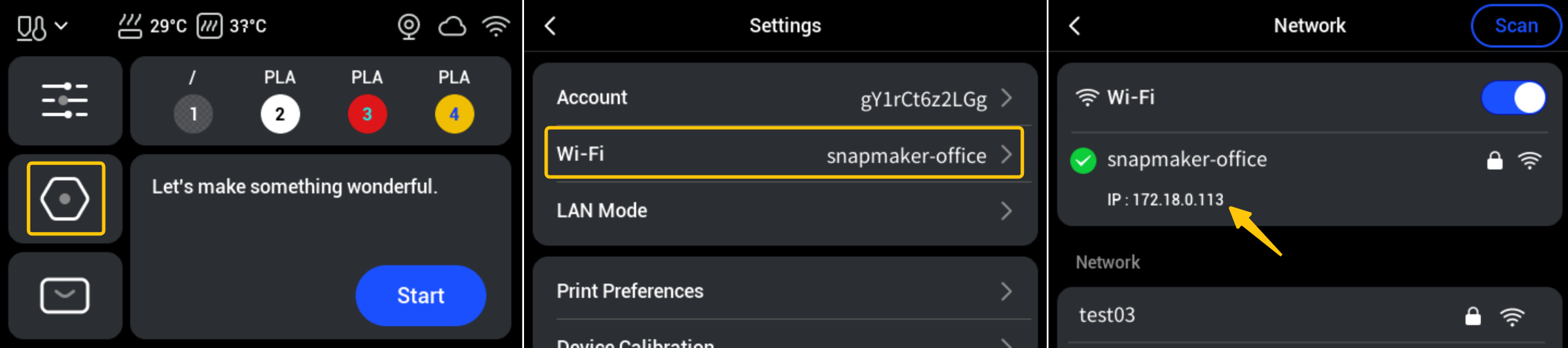Select the red PLA filament slot 3
This screenshot has width=1568, height=348.
click(x=367, y=114)
